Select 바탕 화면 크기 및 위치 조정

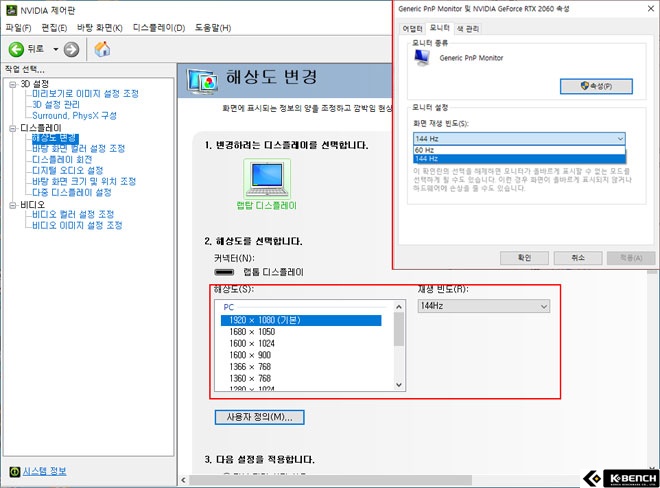click(x=84, y=181)
